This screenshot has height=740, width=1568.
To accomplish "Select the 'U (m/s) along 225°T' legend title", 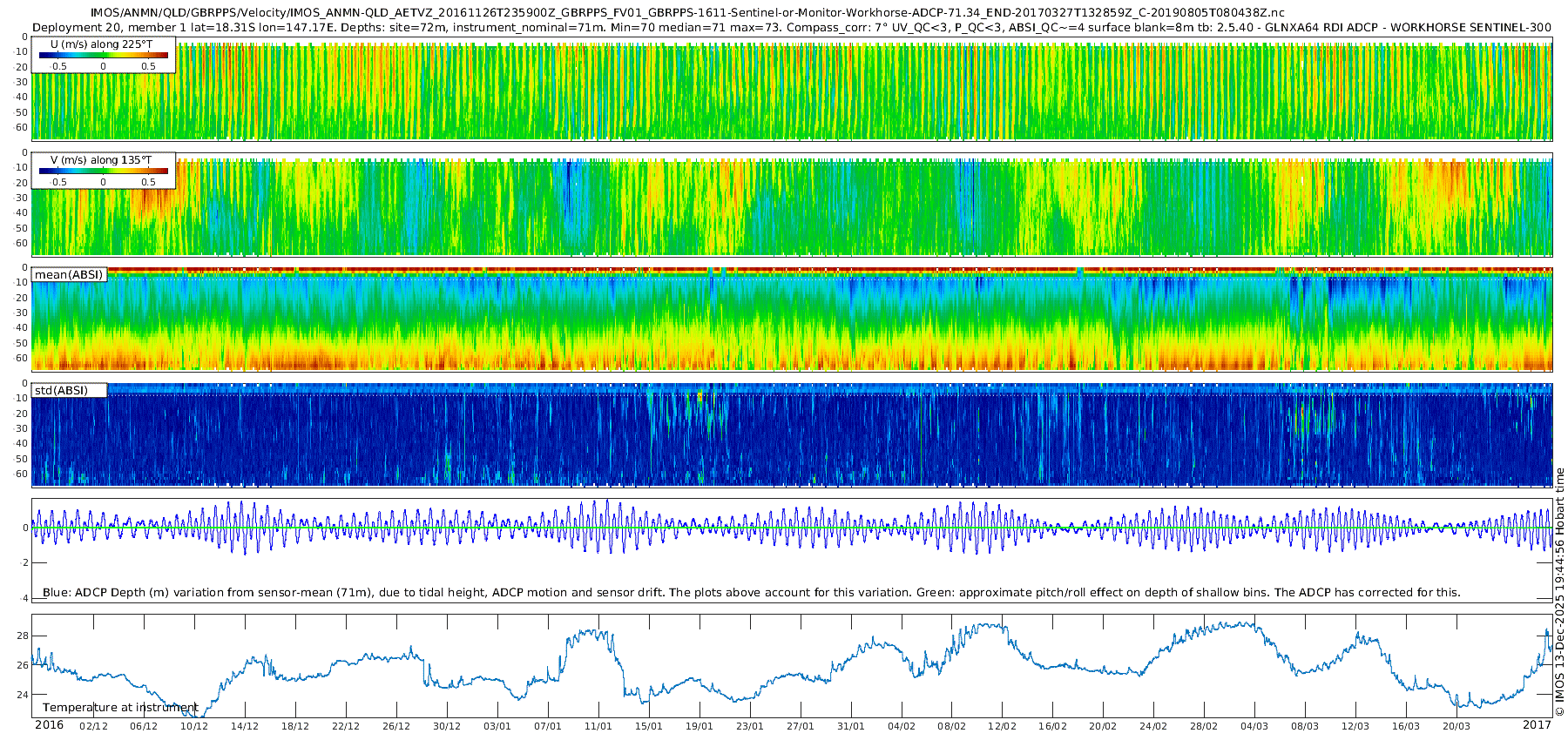I will pos(101,44).
